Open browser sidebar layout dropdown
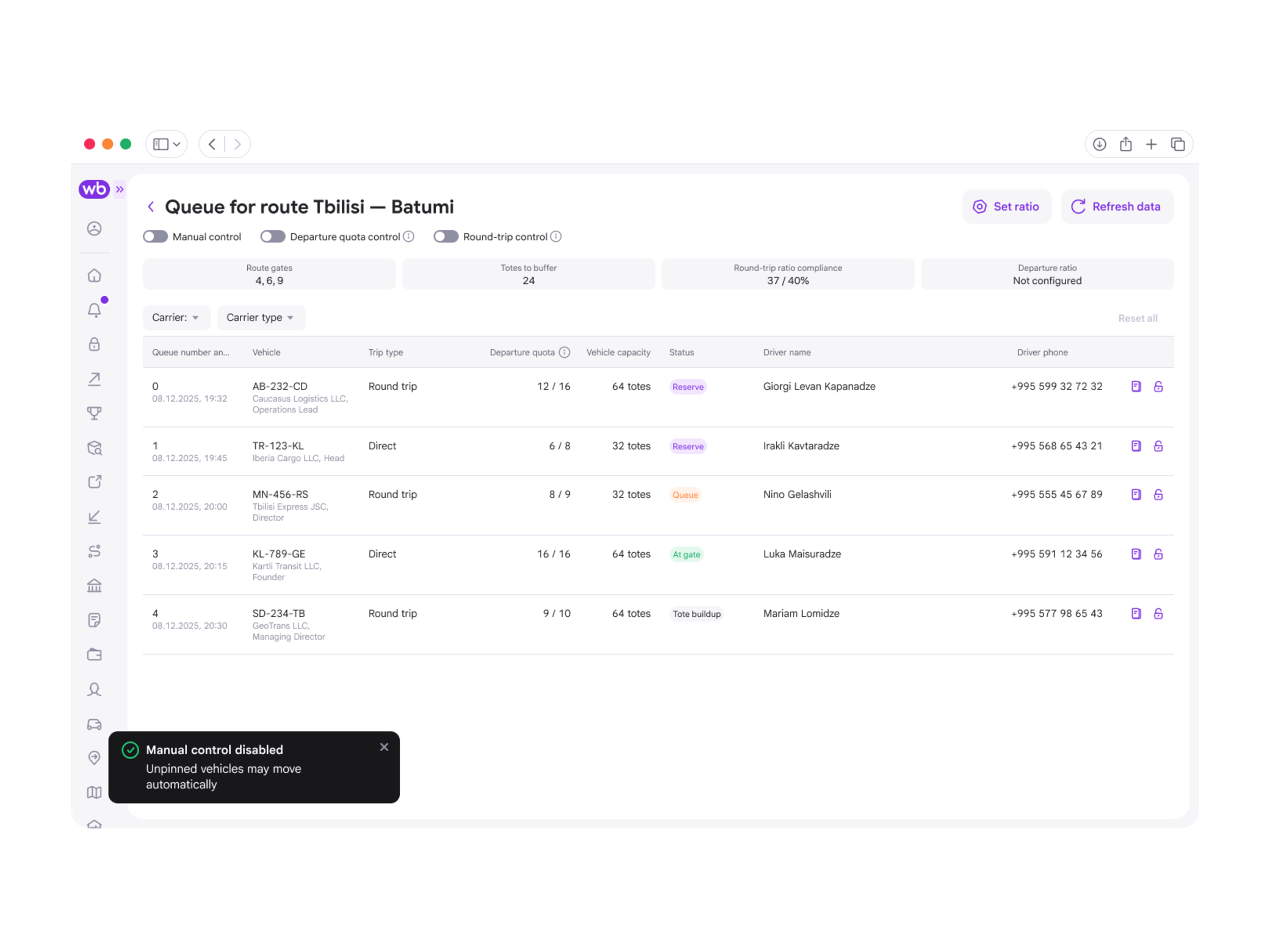This screenshot has width=1270, height=952. coord(166,144)
